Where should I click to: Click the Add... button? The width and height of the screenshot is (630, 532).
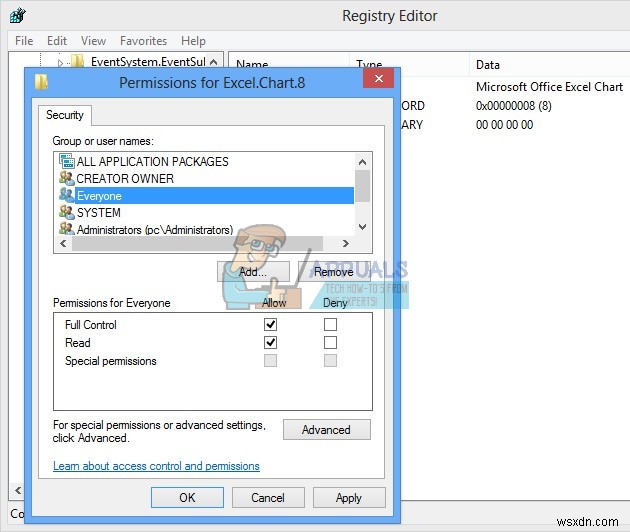[x=253, y=272]
